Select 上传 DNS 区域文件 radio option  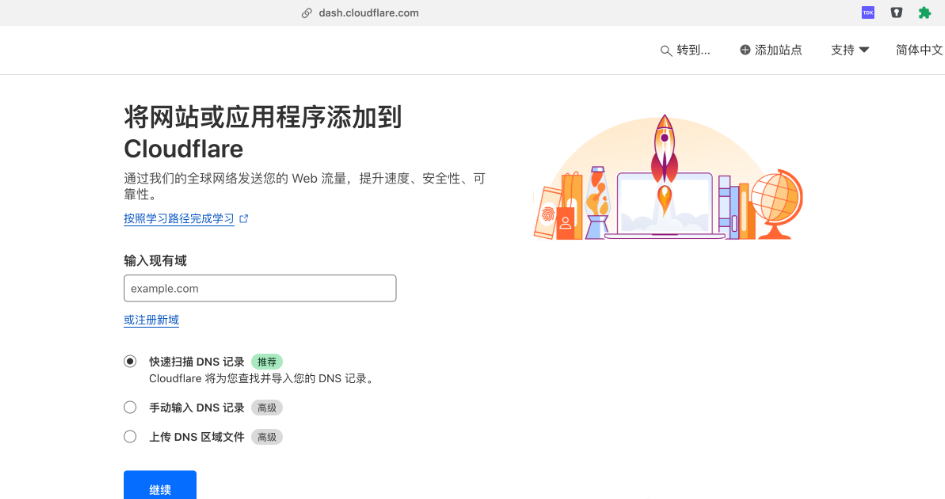(130, 436)
